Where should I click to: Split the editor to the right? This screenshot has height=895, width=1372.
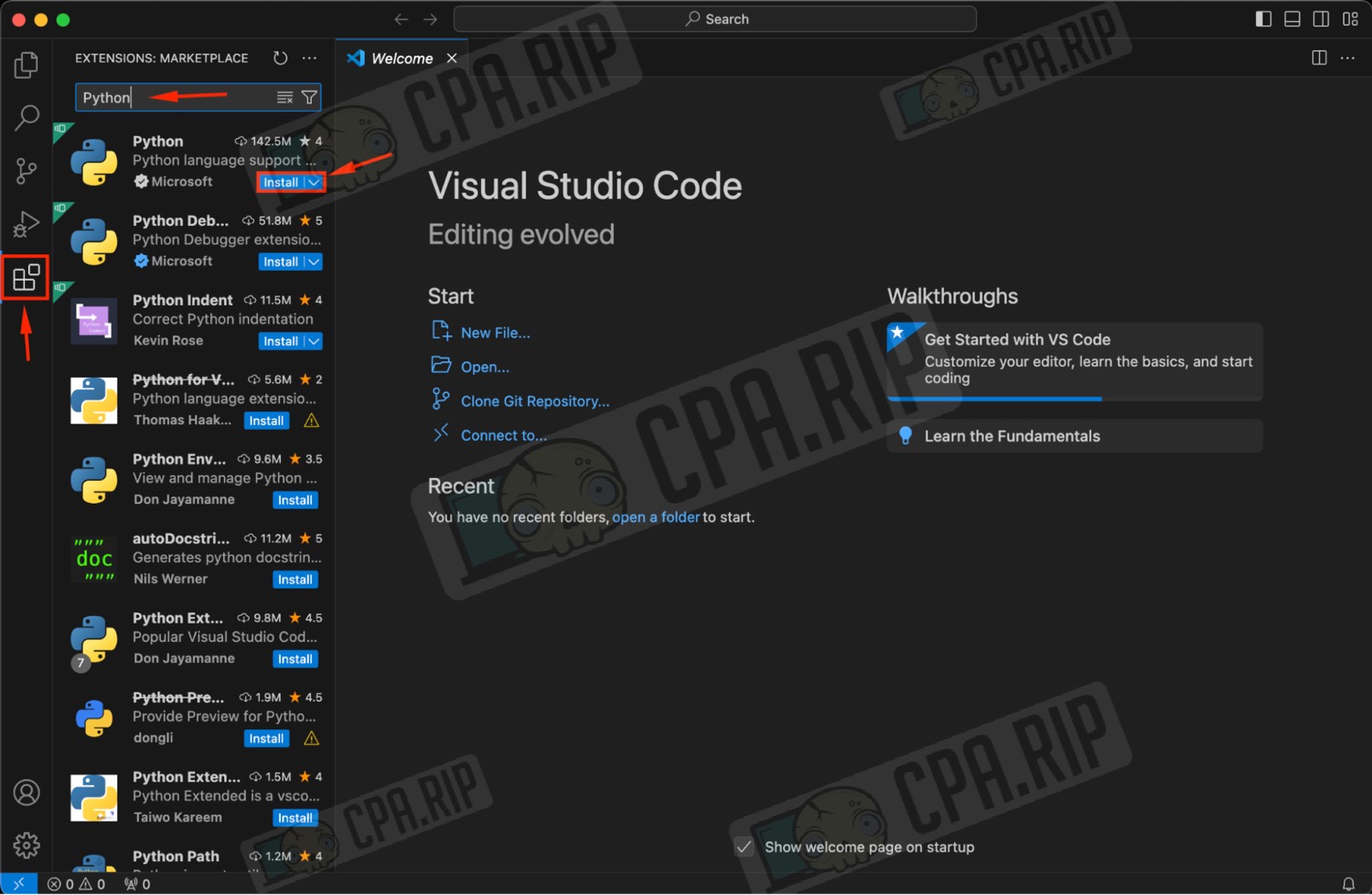tap(1319, 58)
